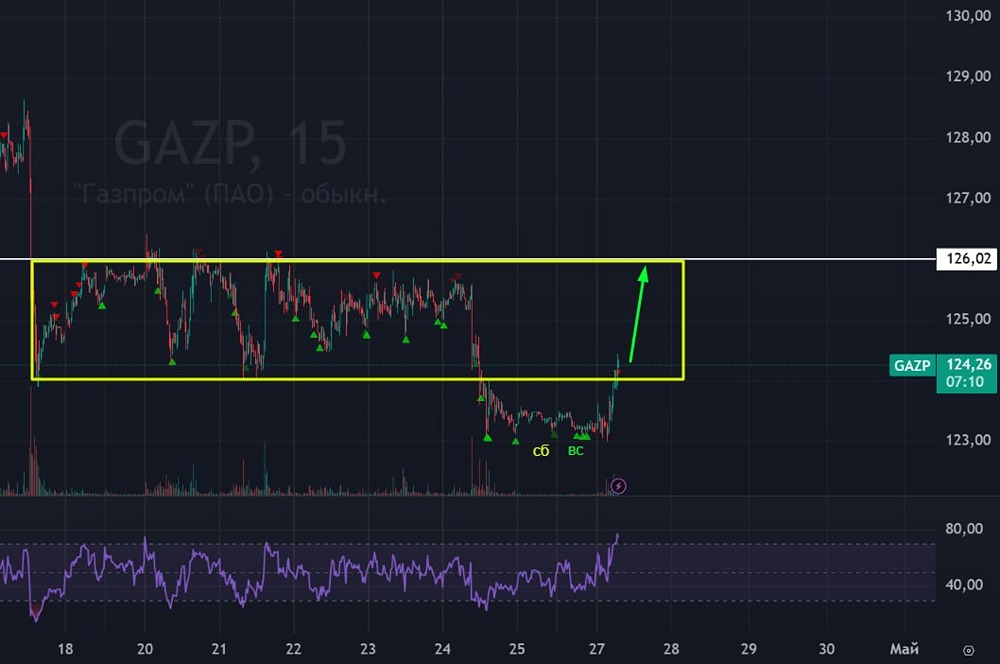
Task: Click date label 25 on time axis
Action: coord(517,649)
